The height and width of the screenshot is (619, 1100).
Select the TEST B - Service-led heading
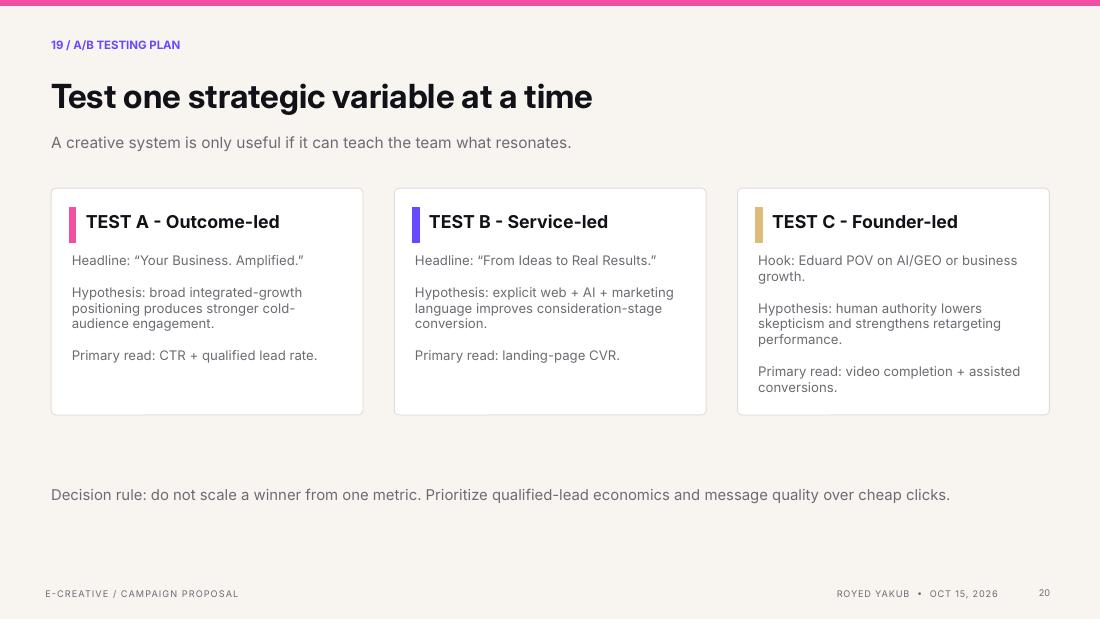[518, 222]
